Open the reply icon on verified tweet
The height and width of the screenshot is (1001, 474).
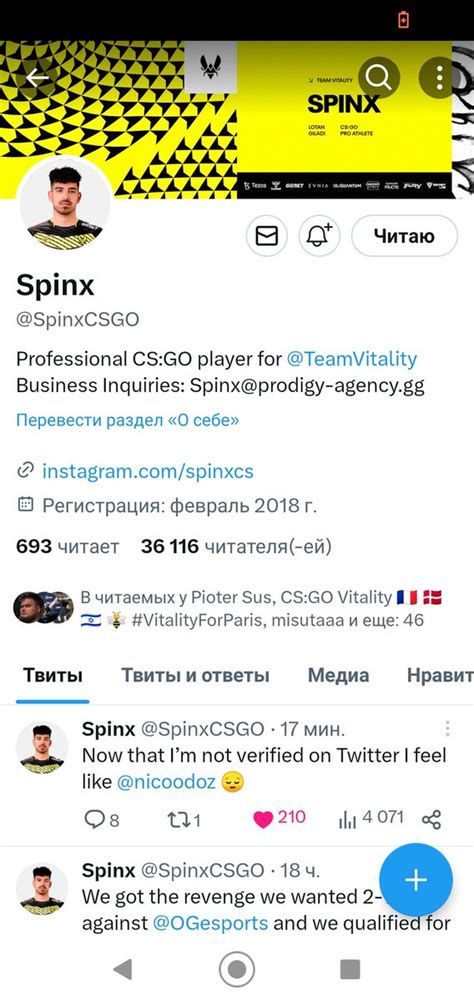point(102,819)
